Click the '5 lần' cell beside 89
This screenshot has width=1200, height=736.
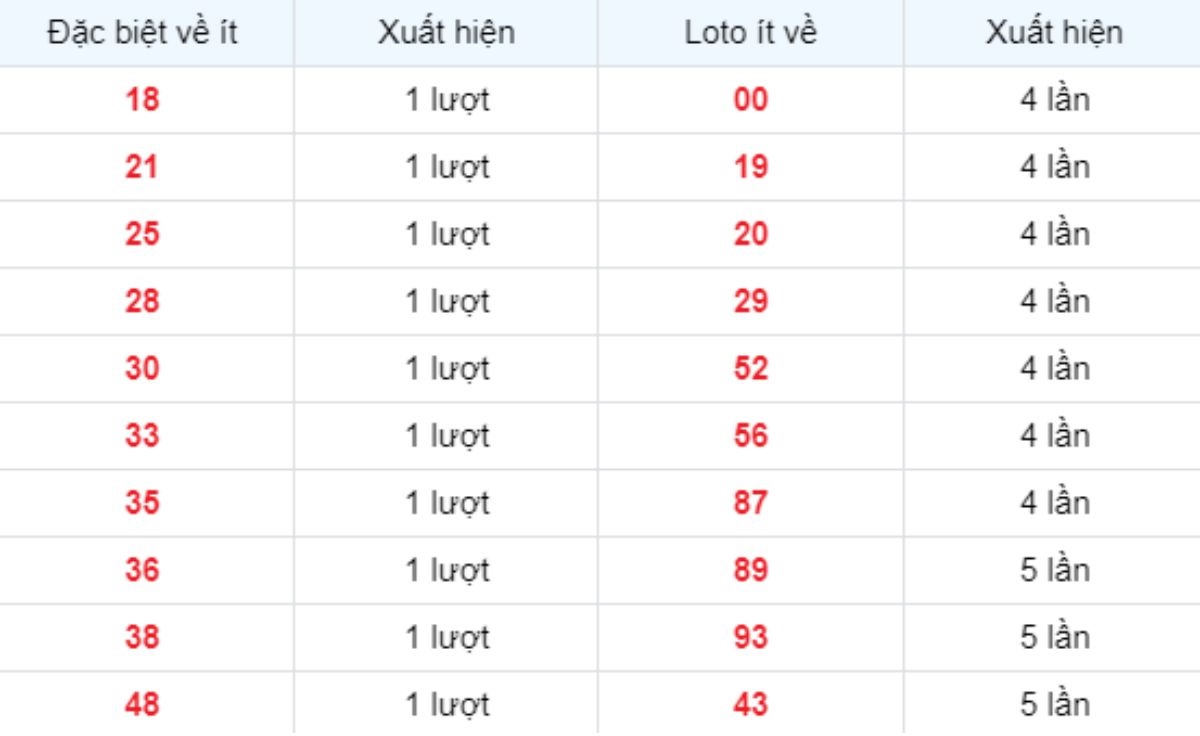pos(1054,570)
